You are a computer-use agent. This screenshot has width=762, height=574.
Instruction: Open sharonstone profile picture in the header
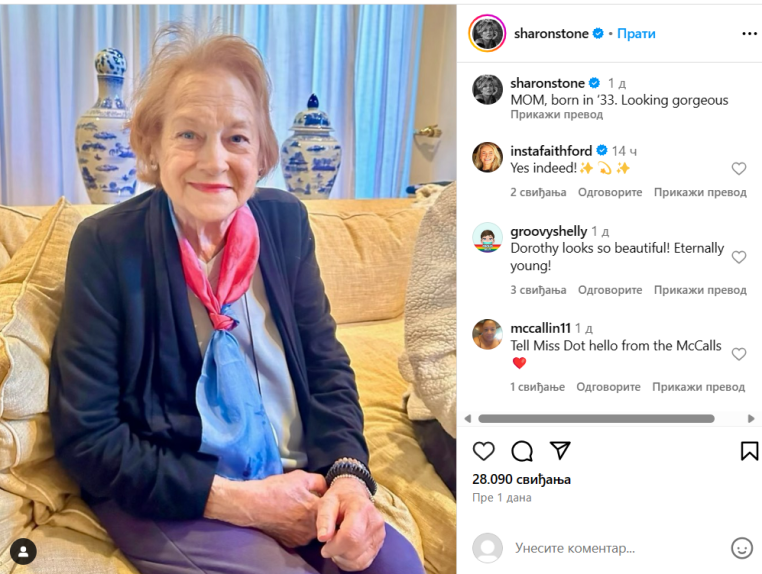(x=487, y=33)
